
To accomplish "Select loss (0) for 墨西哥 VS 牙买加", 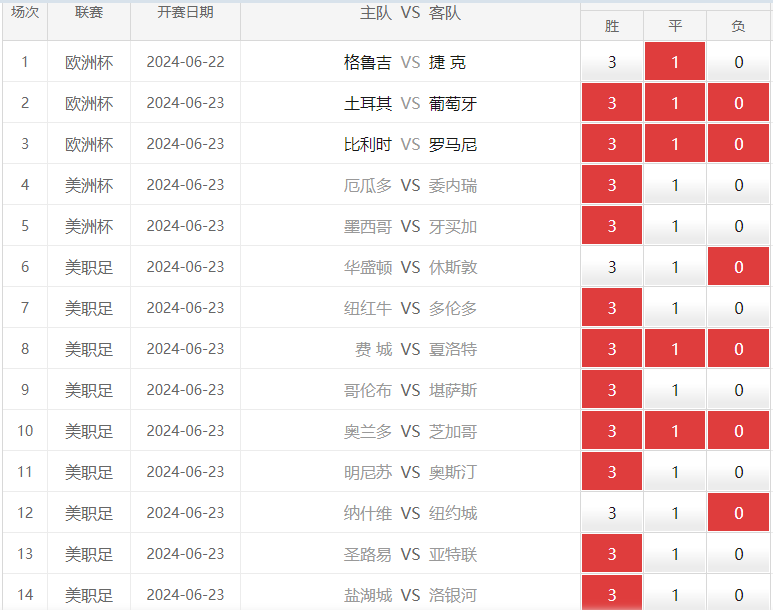I will coord(738,225).
